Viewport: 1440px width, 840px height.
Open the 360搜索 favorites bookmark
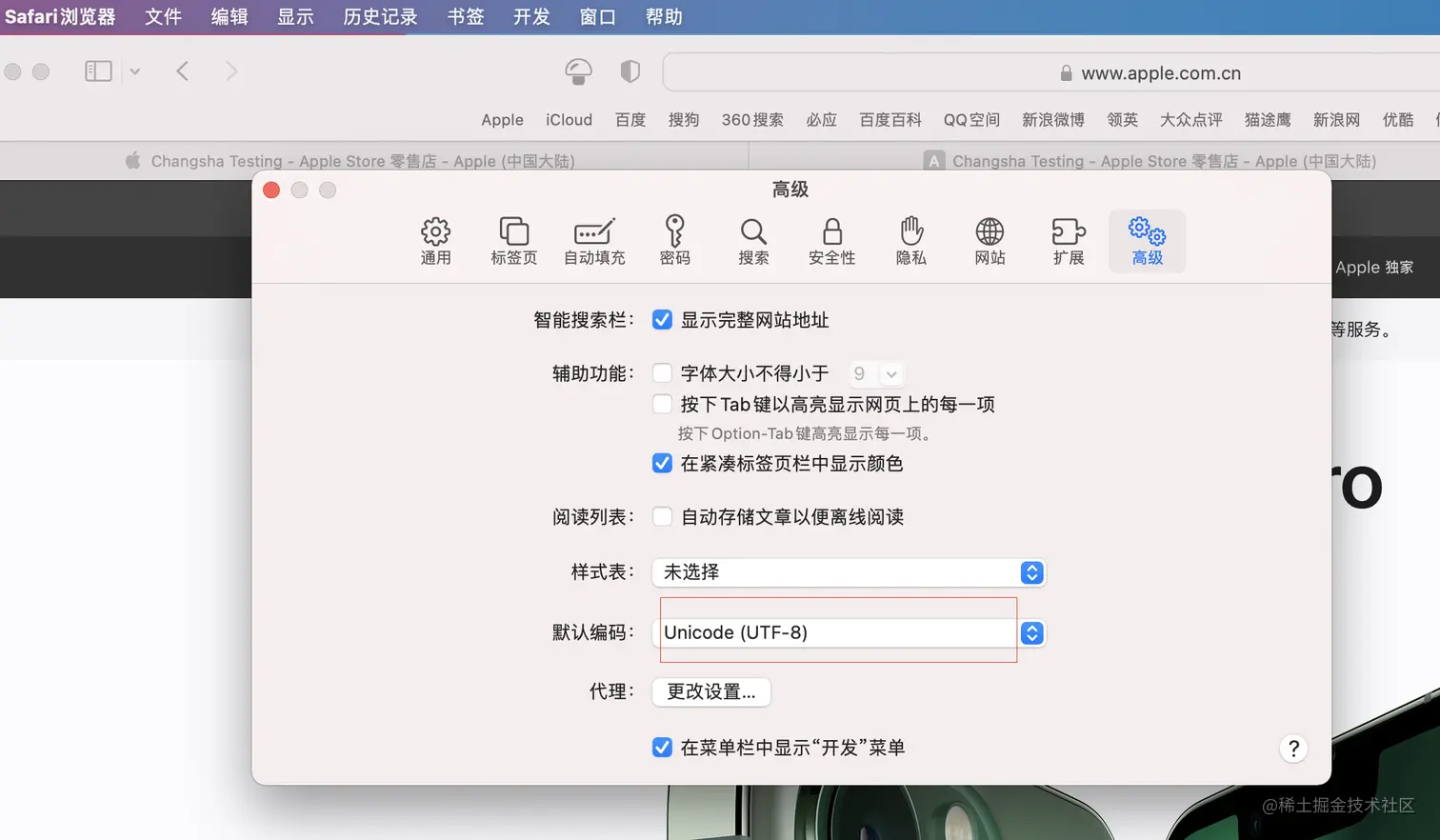[752, 120]
